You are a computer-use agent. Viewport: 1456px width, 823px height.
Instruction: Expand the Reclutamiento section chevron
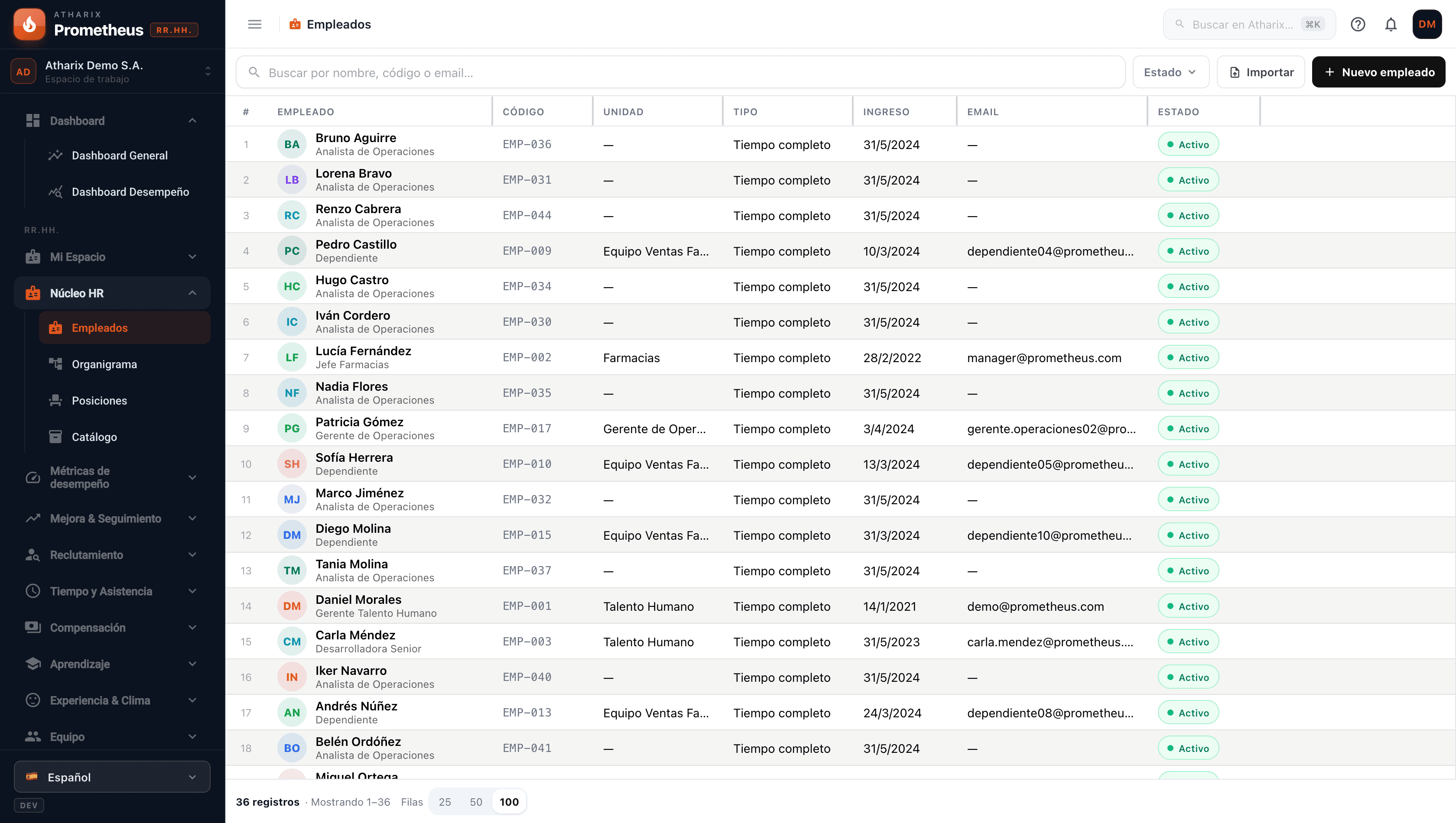point(192,554)
